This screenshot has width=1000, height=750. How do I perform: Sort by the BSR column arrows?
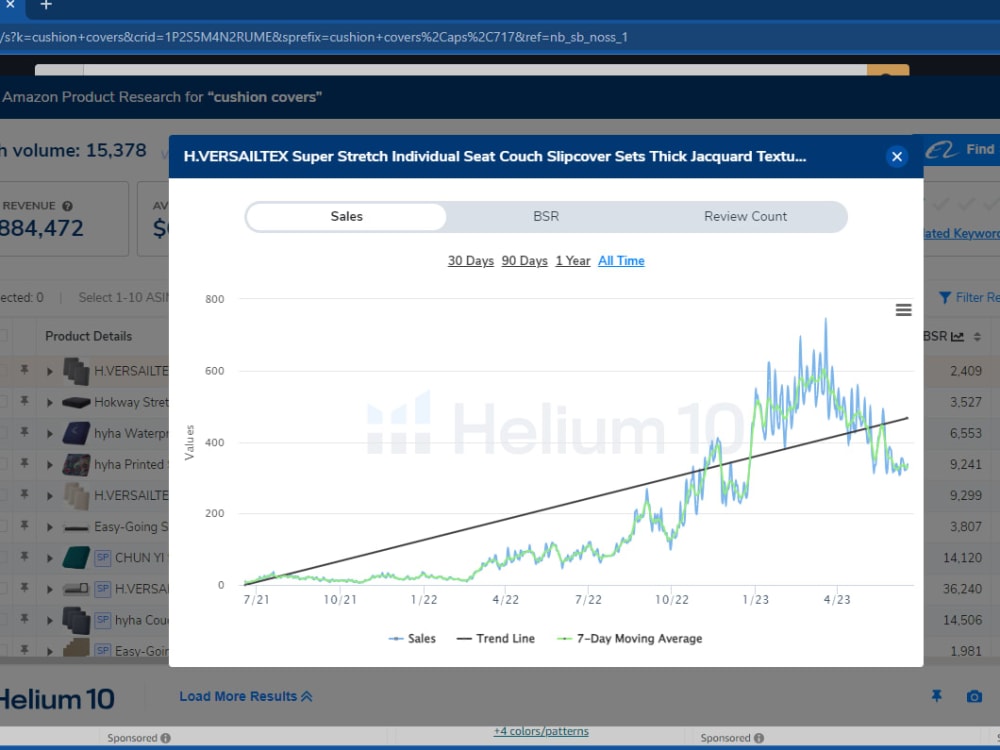tap(977, 337)
